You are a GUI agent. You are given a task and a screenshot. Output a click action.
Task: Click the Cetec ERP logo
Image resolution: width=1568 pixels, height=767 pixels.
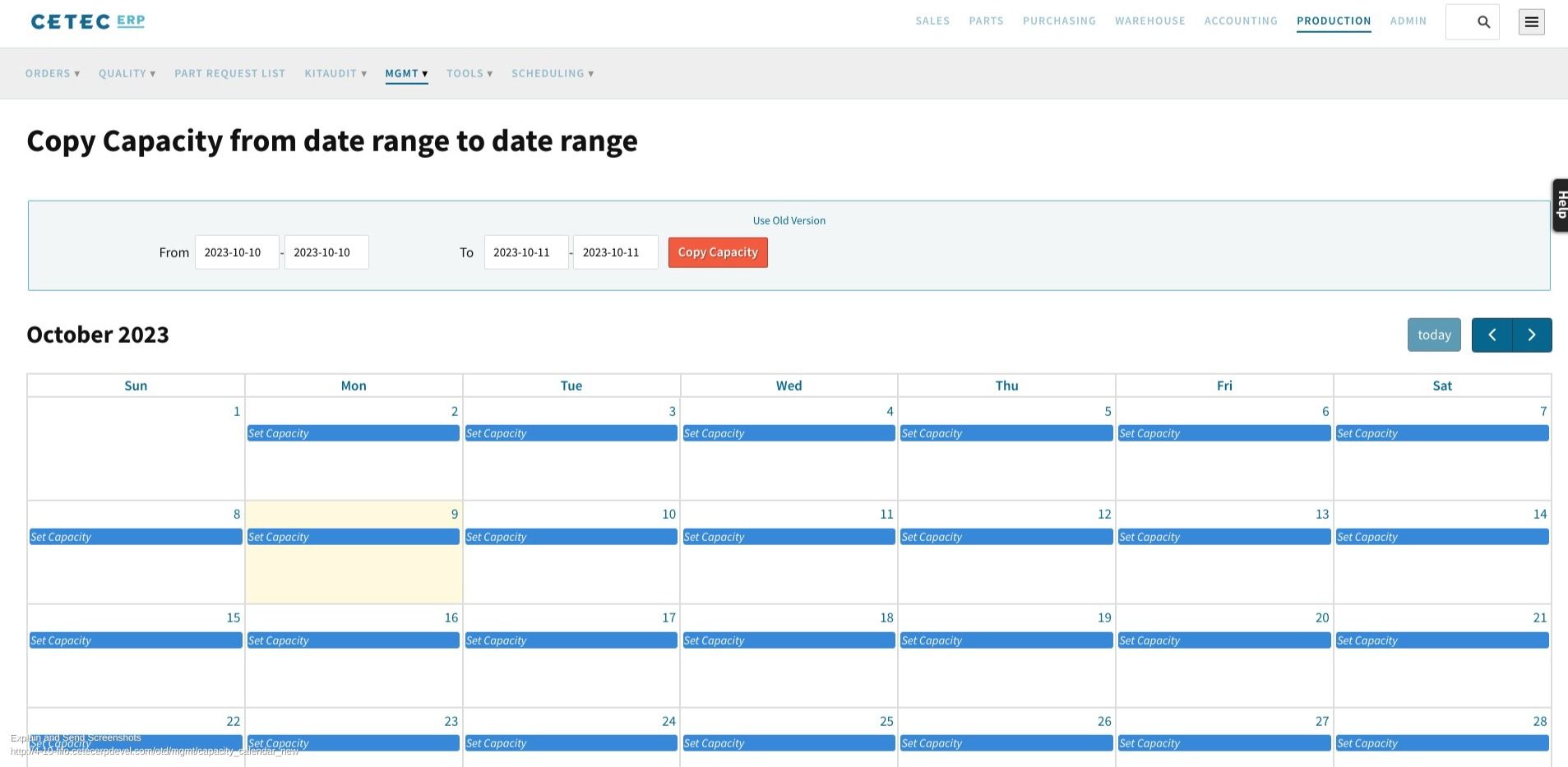coord(88,21)
